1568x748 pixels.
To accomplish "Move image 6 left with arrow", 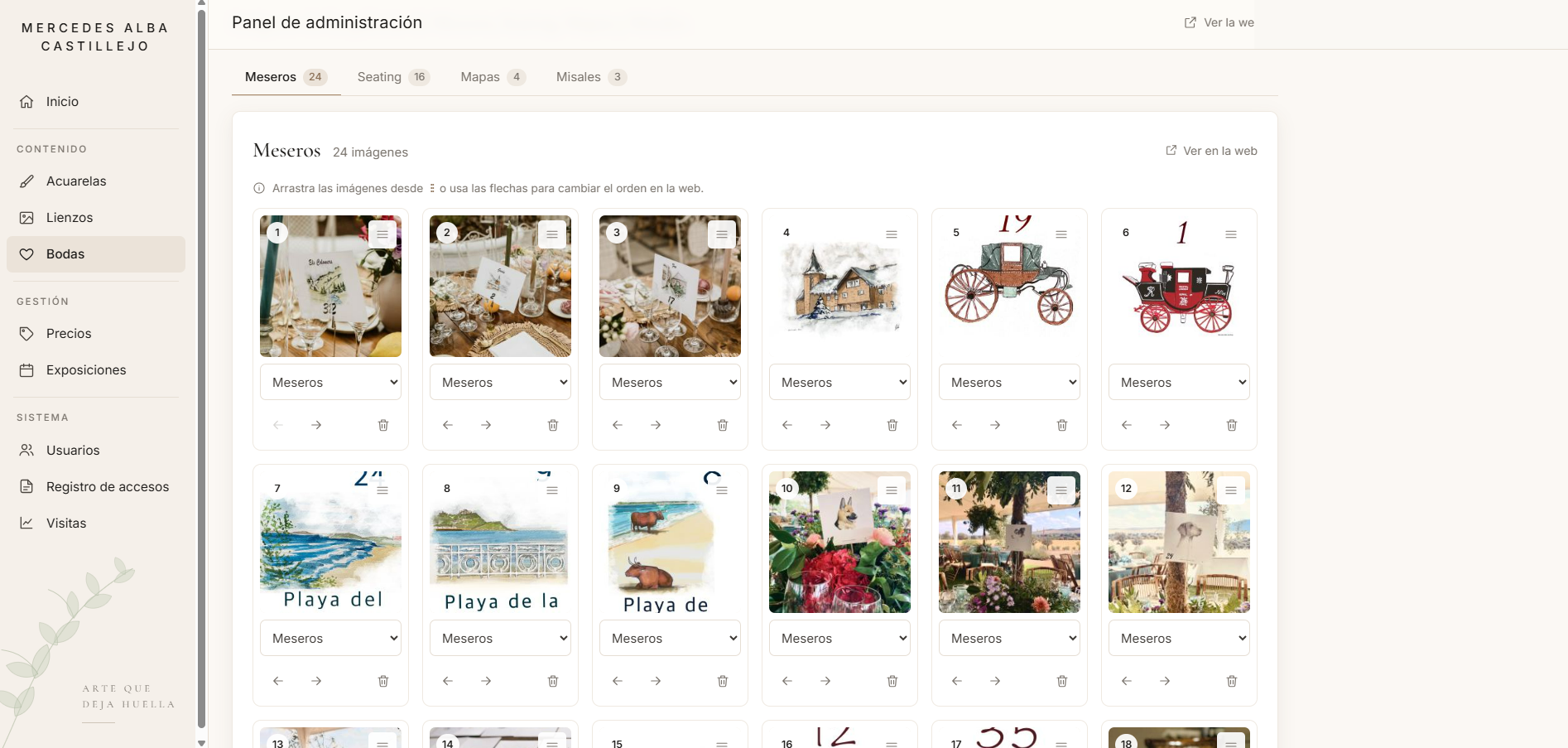I will coord(1127,425).
